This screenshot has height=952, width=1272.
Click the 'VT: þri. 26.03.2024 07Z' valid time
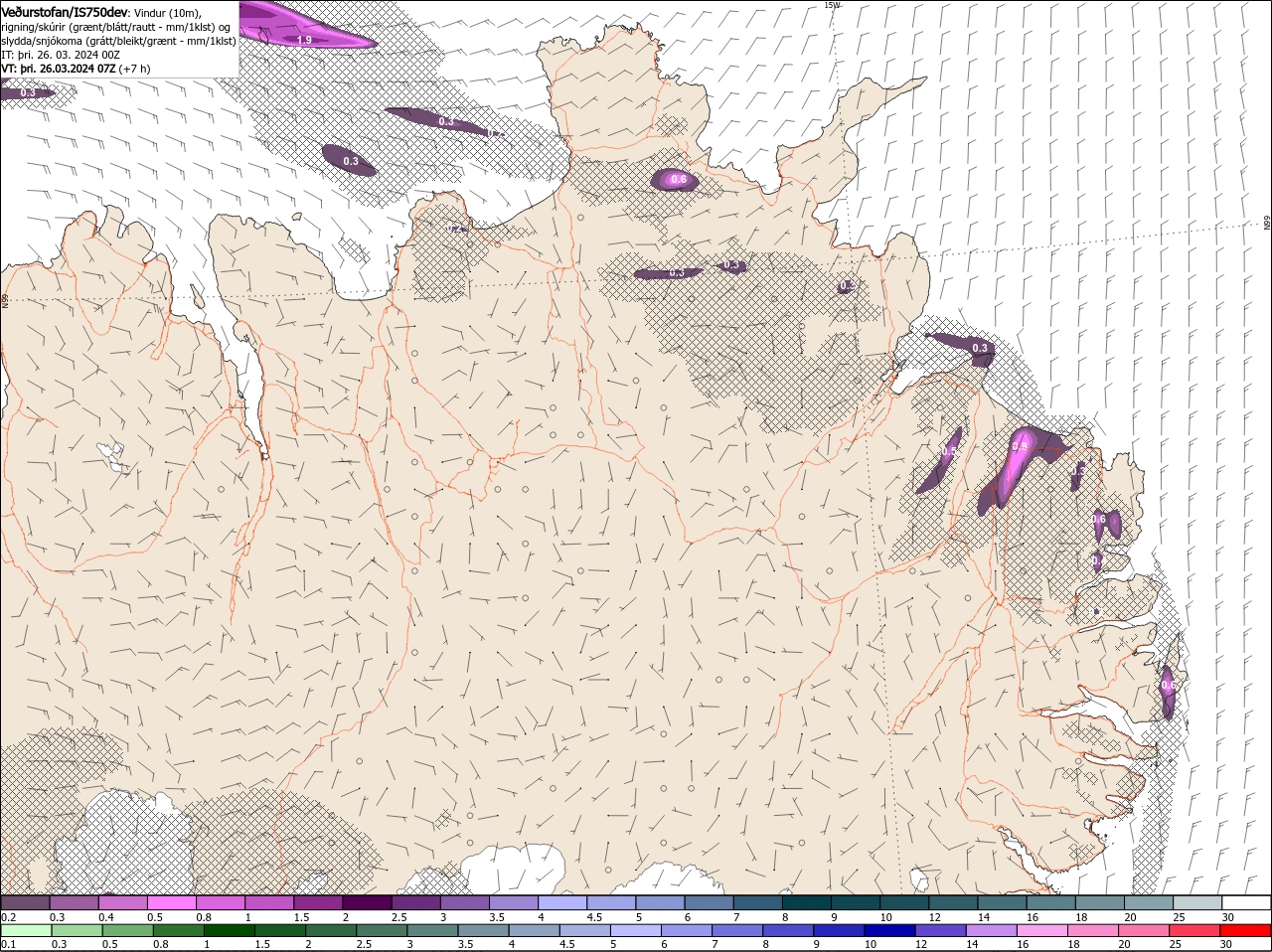[x=59, y=69]
